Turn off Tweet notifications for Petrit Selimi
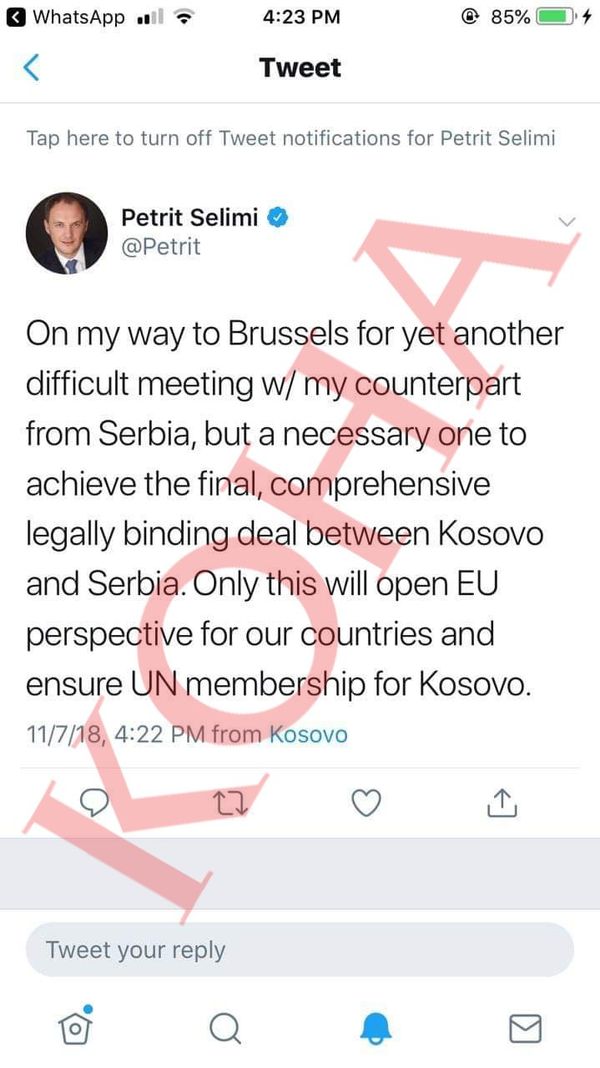600x1068 pixels. click(291, 138)
